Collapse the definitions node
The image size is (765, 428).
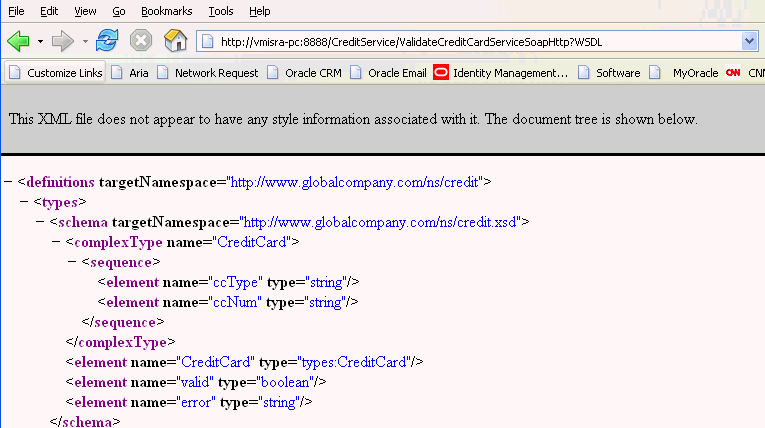[x=8, y=182]
